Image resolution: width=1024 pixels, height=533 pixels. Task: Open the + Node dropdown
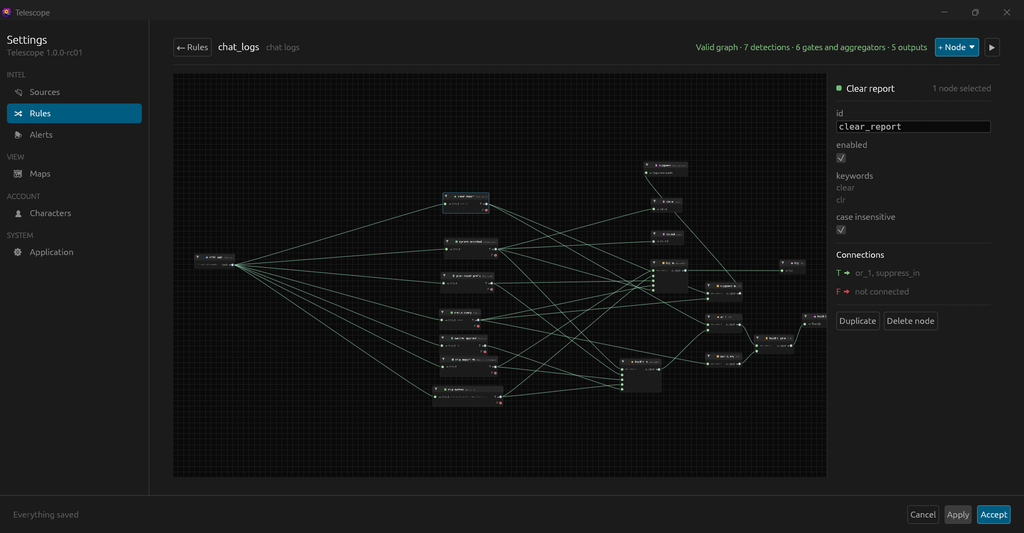tap(957, 47)
